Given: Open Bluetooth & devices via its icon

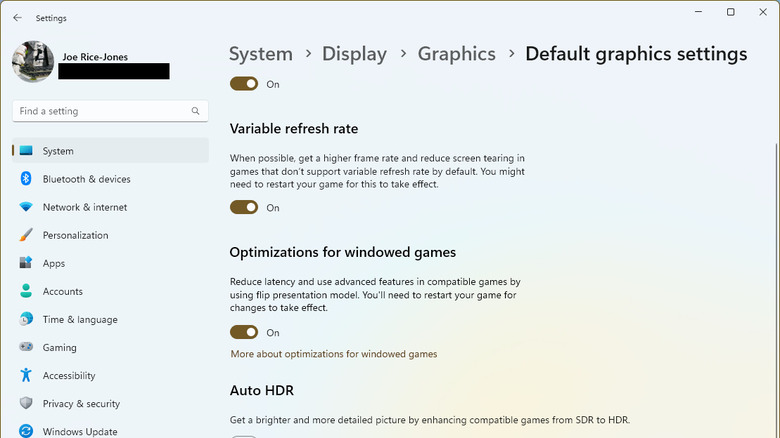Looking at the screenshot, I should [26, 179].
